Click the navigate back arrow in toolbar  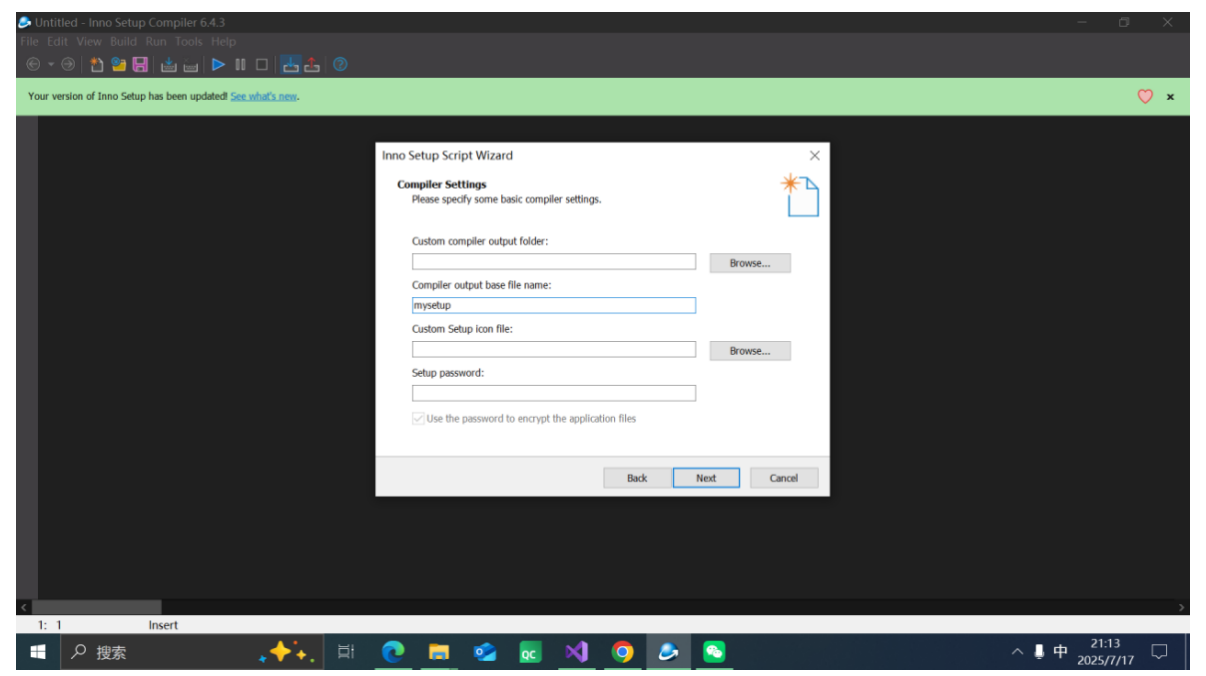33,64
